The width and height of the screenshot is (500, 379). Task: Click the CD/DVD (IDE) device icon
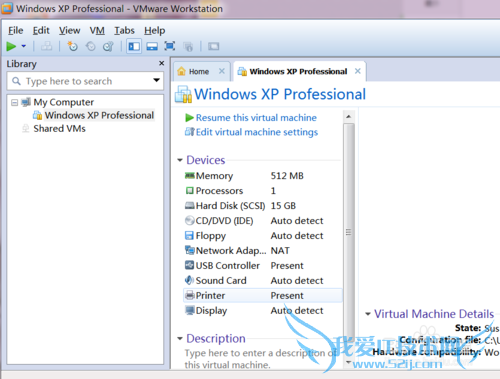[190, 220]
